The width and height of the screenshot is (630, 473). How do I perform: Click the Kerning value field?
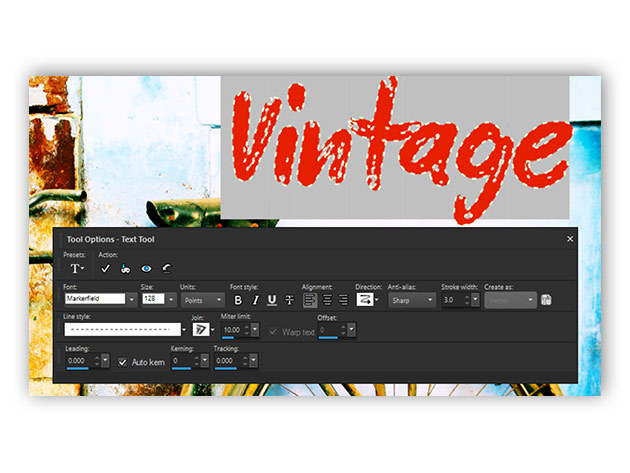(x=183, y=360)
